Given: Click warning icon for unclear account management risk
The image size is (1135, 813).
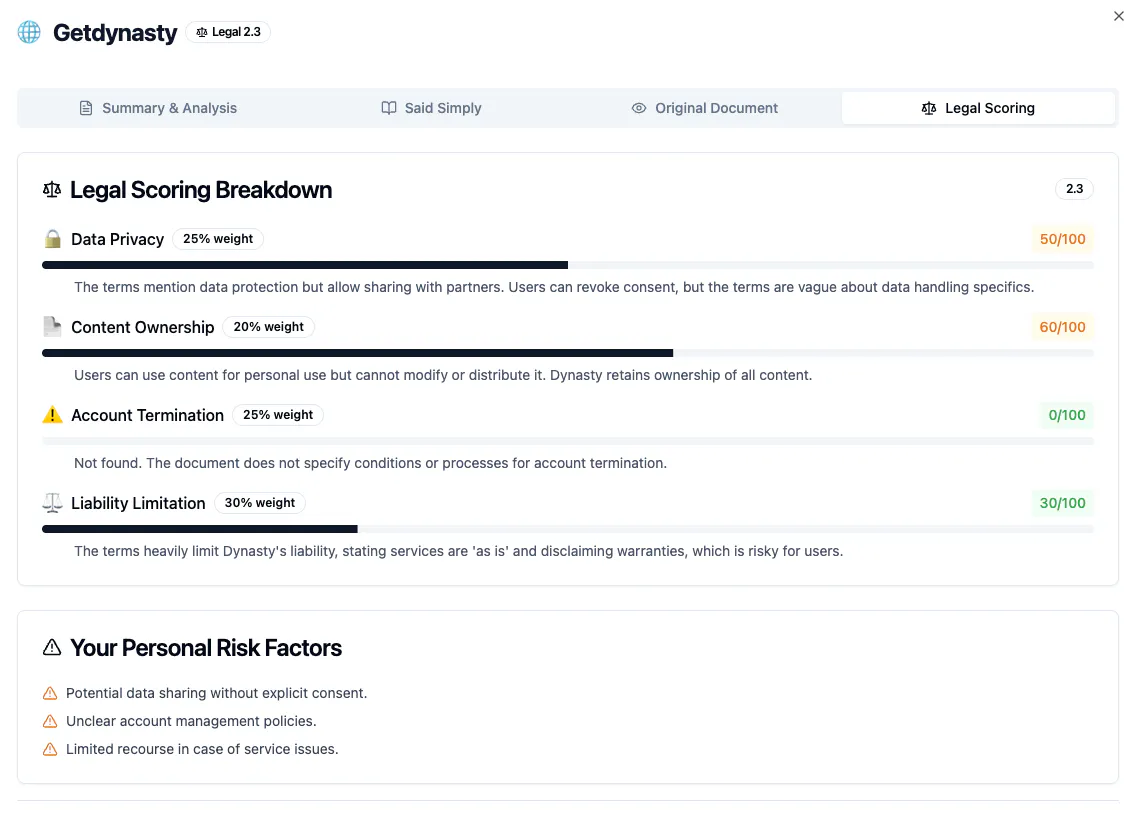Looking at the screenshot, I should [x=50, y=721].
